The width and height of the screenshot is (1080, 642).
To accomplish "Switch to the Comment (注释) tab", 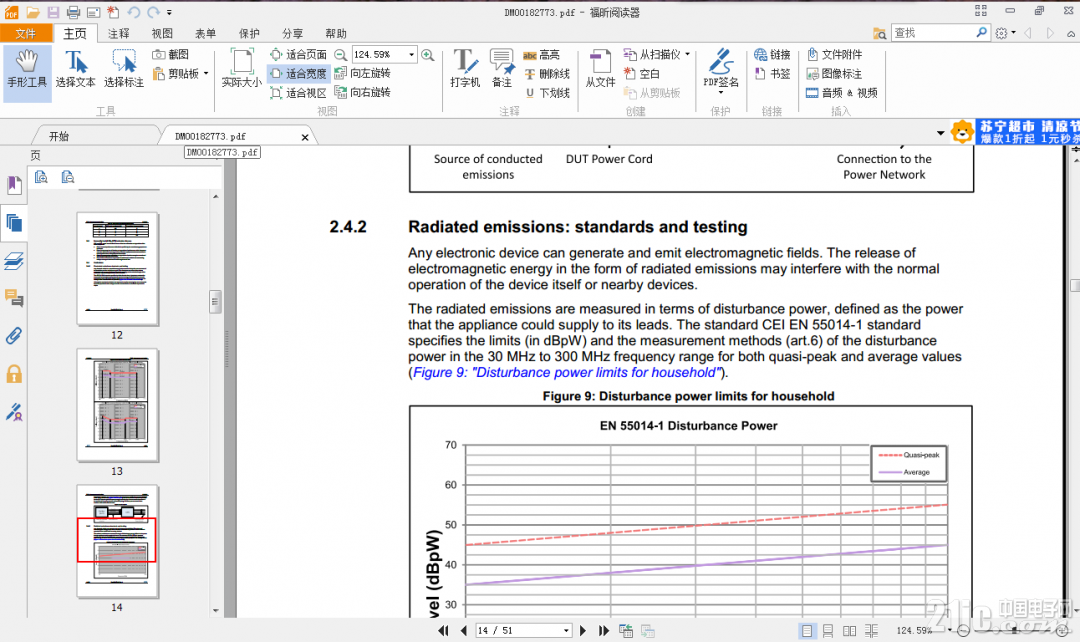I will 118,33.
